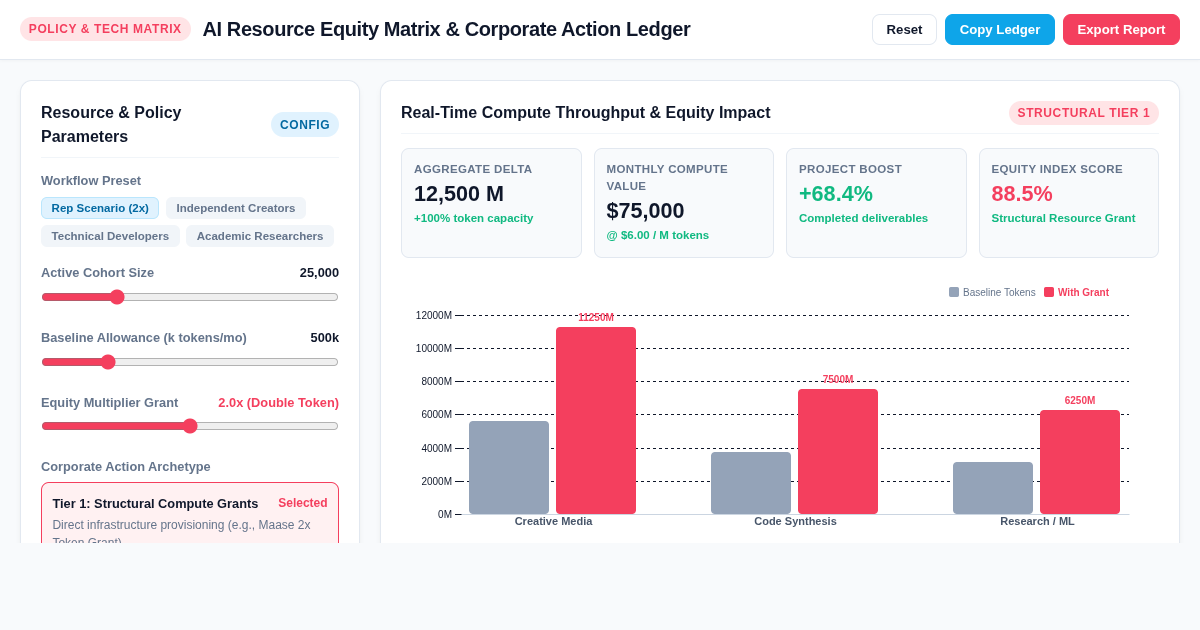
Task: Select Tier 1: Structural Compute Grants card
Action: [190, 514]
